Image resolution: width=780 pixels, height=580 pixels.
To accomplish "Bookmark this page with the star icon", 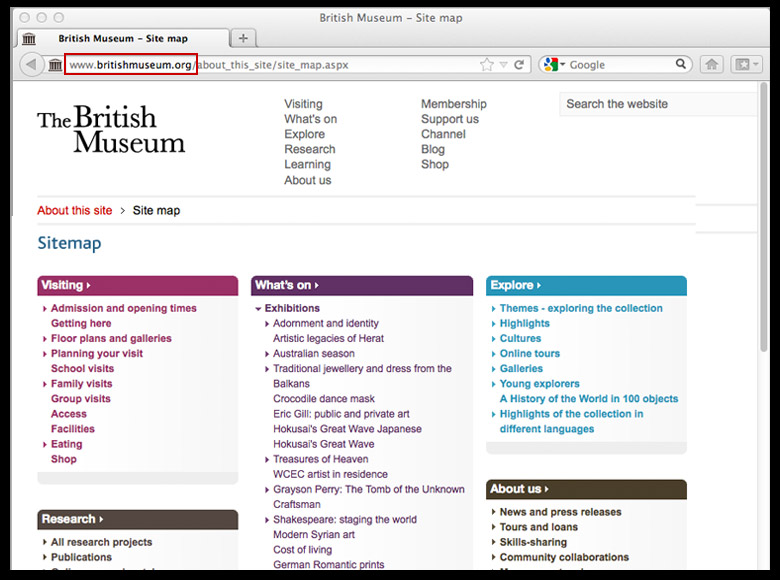I will point(487,65).
